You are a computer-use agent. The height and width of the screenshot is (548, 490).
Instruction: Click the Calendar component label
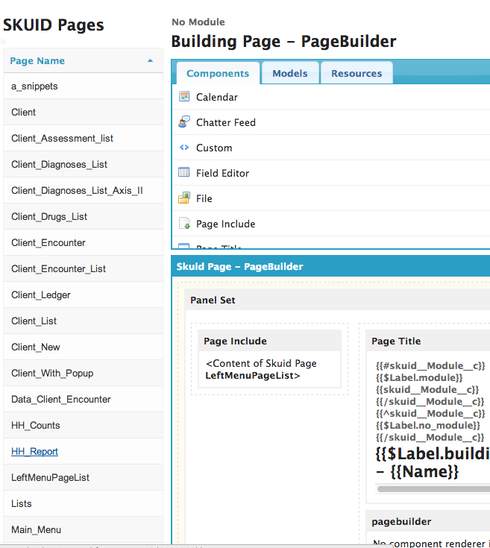217,97
